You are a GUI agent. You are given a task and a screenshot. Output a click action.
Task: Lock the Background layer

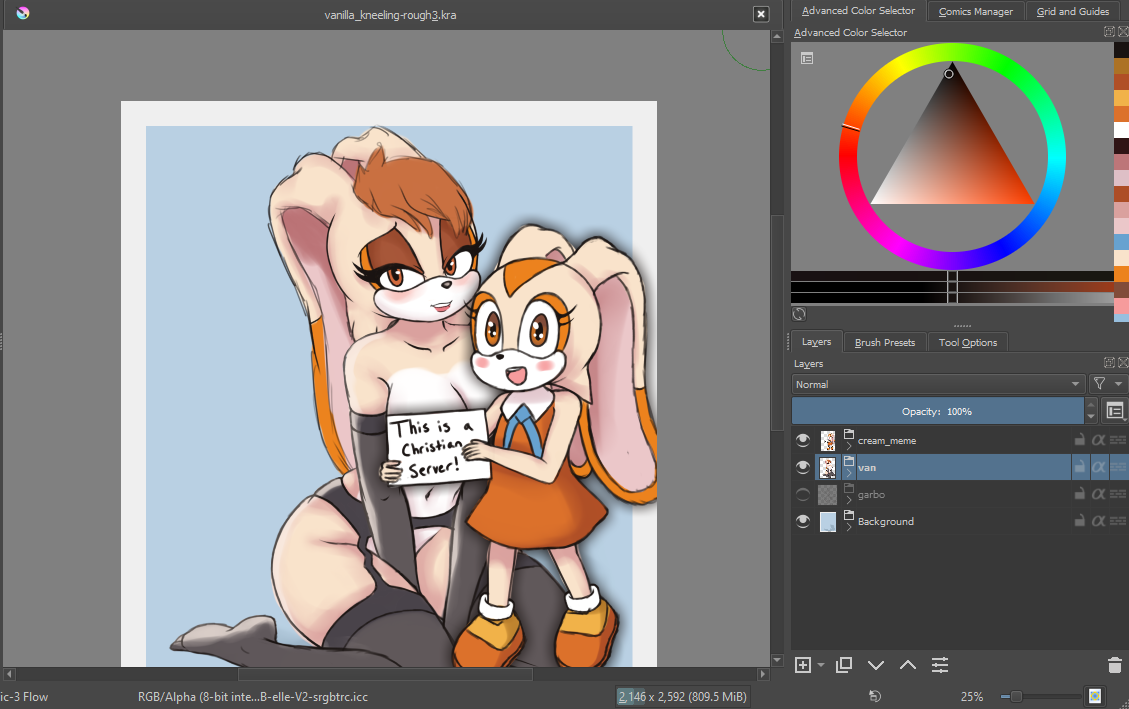click(x=1079, y=521)
